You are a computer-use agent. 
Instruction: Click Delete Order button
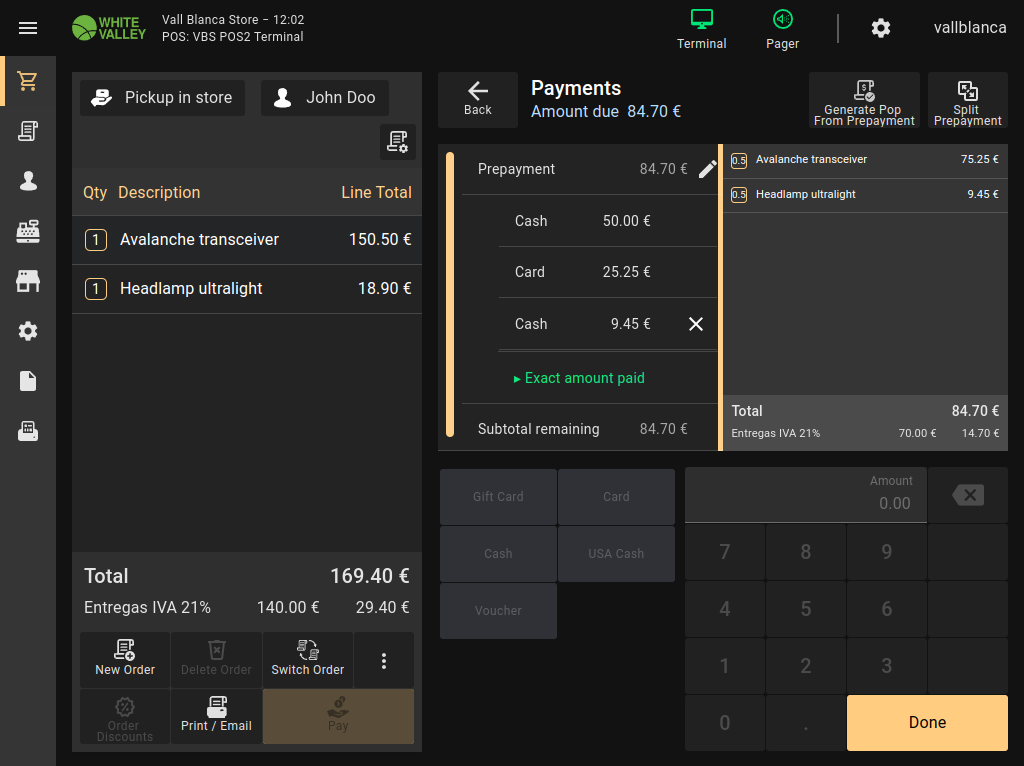(x=216, y=660)
